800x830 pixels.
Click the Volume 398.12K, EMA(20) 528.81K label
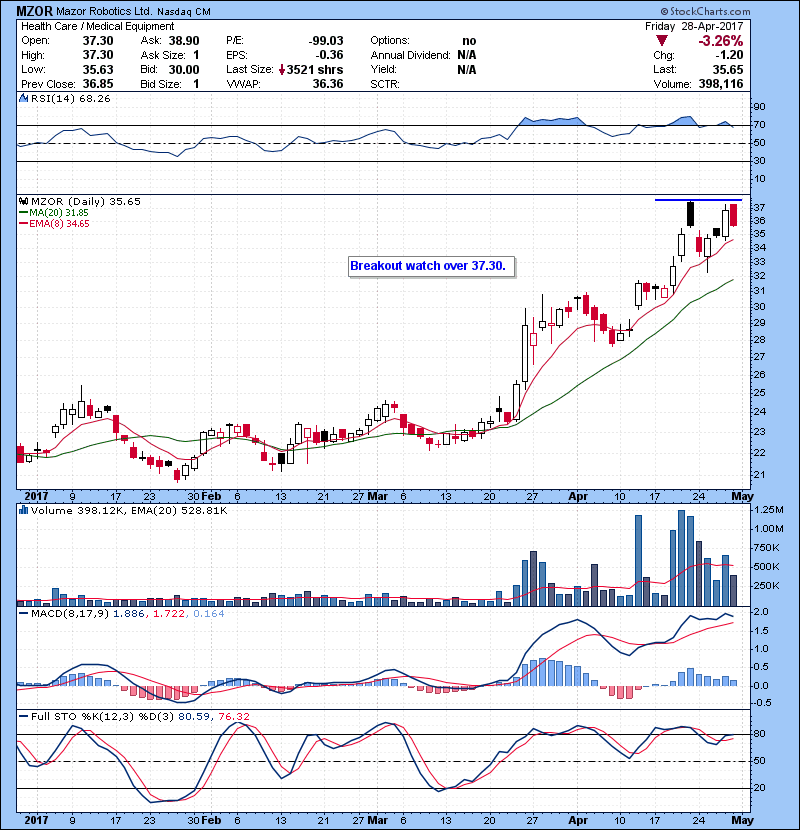point(129,510)
